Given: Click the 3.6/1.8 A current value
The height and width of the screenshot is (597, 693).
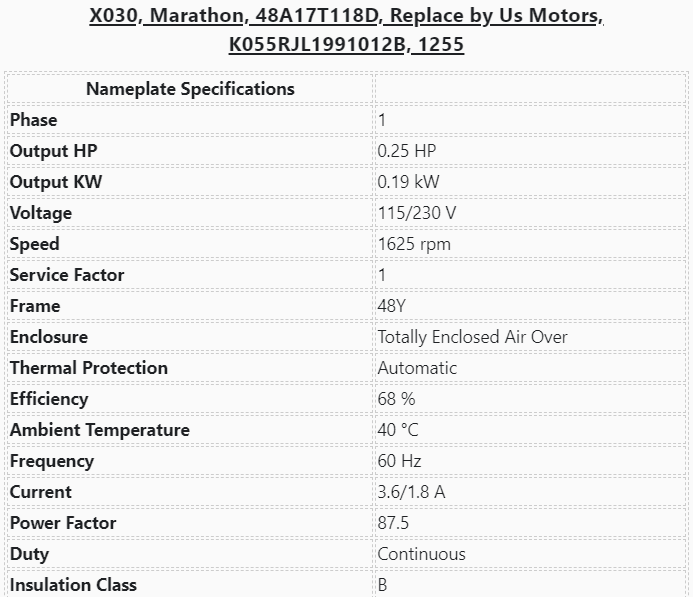Looking at the screenshot, I should click(x=410, y=492).
